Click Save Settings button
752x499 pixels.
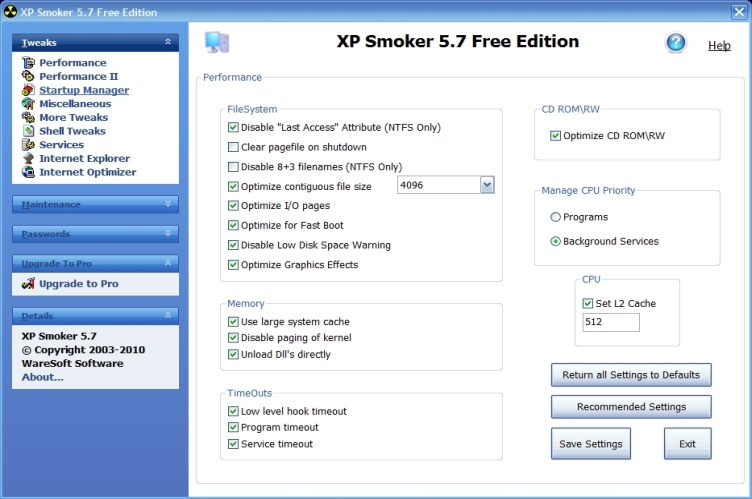click(591, 444)
